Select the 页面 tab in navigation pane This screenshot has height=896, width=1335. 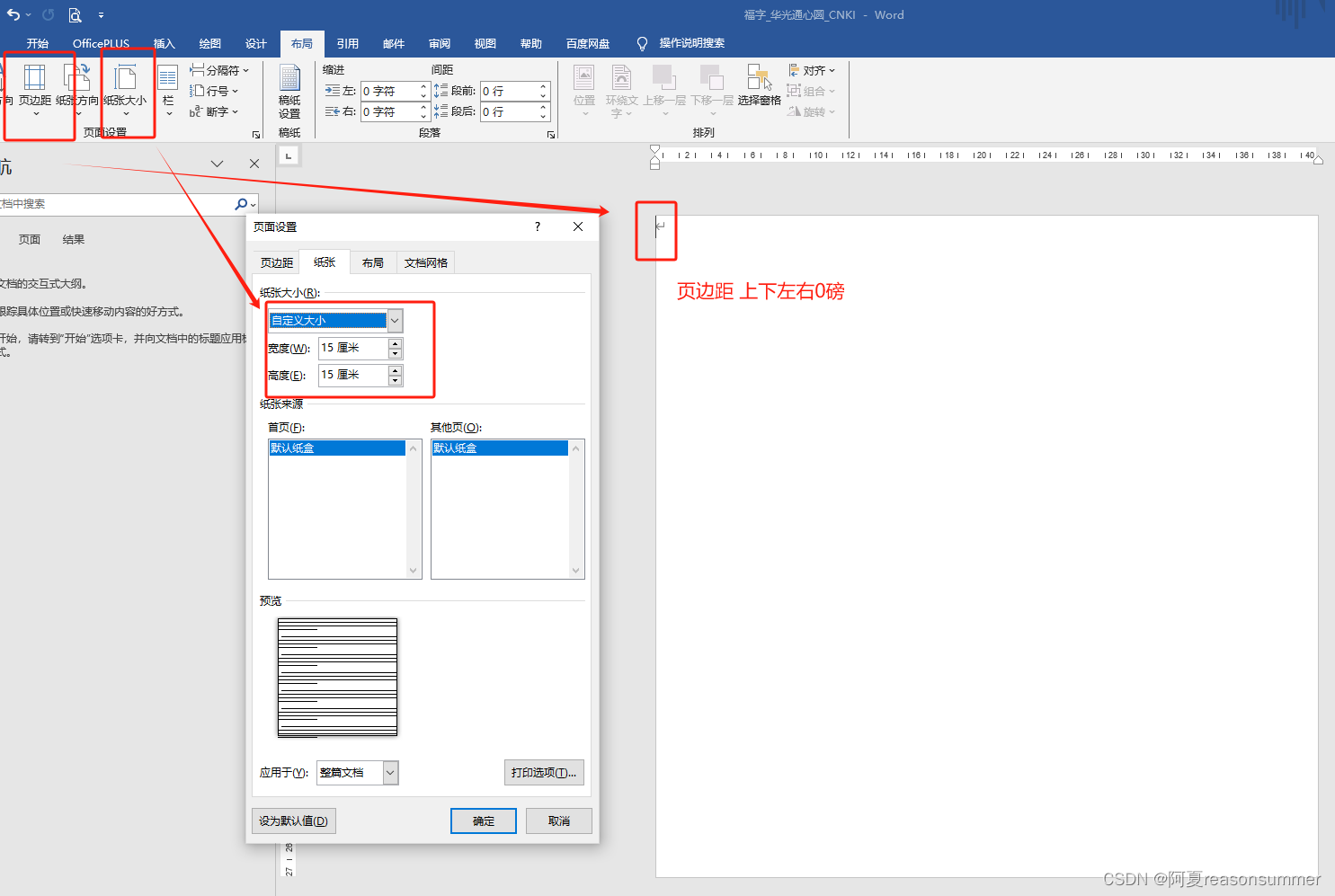[30, 240]
